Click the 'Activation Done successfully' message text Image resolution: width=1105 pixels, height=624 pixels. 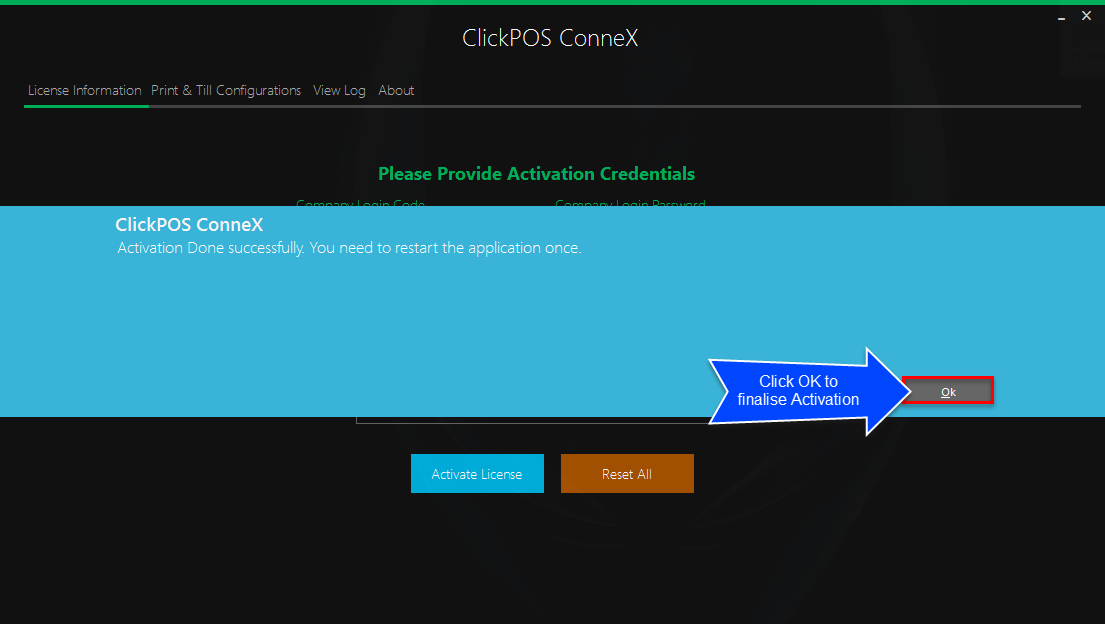click(x=350, y=248)
